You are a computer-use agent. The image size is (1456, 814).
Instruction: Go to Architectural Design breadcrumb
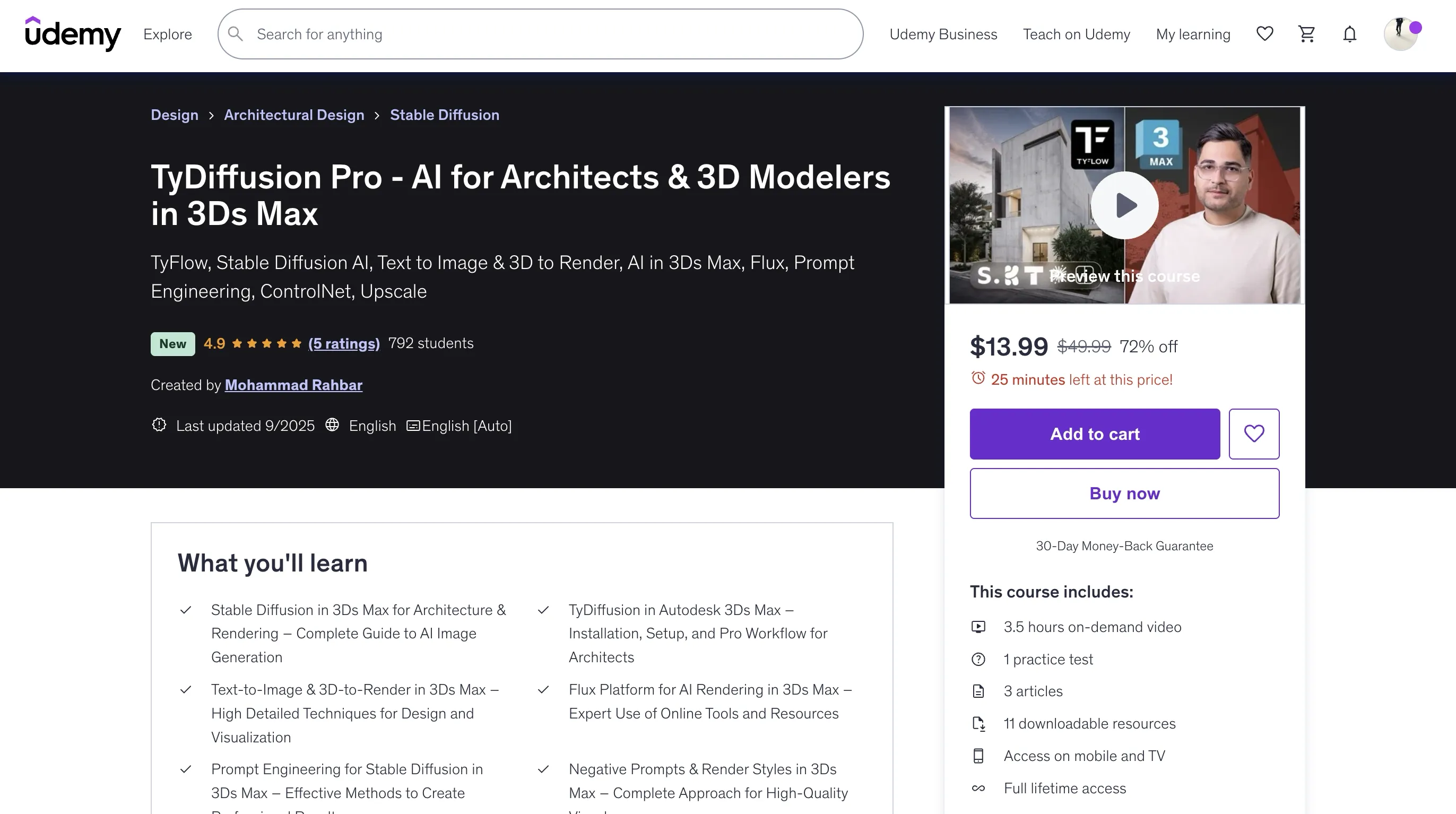294,115
